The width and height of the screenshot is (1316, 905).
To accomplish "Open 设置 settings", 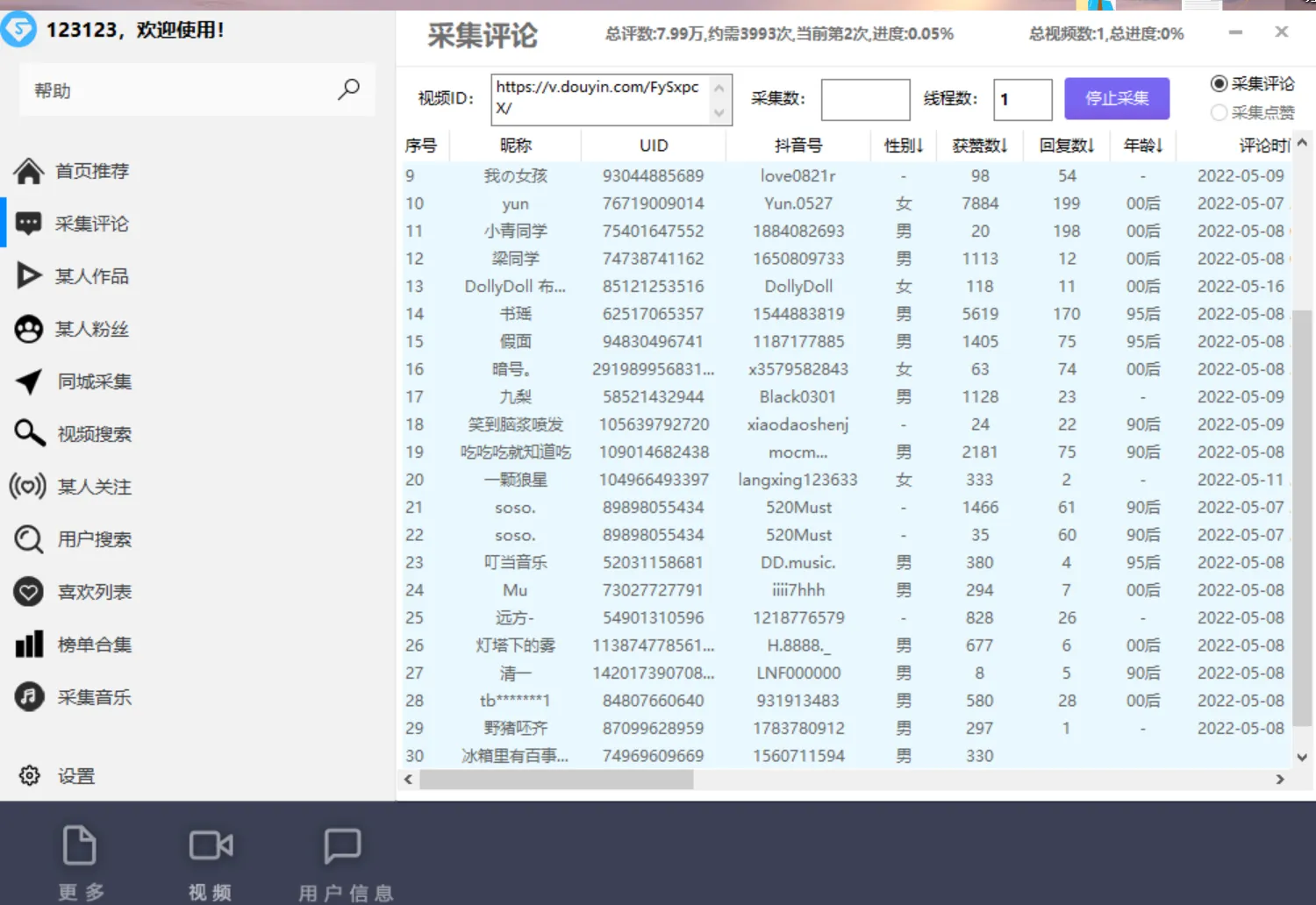I will 75,775.
